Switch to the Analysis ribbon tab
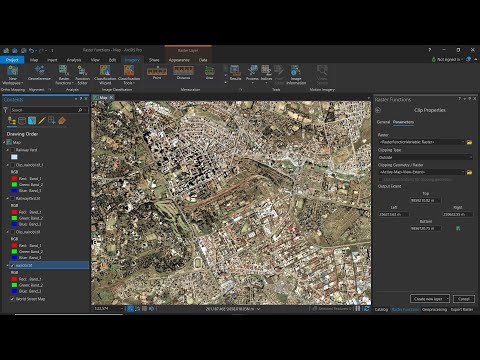 click(x=74, y=60)
